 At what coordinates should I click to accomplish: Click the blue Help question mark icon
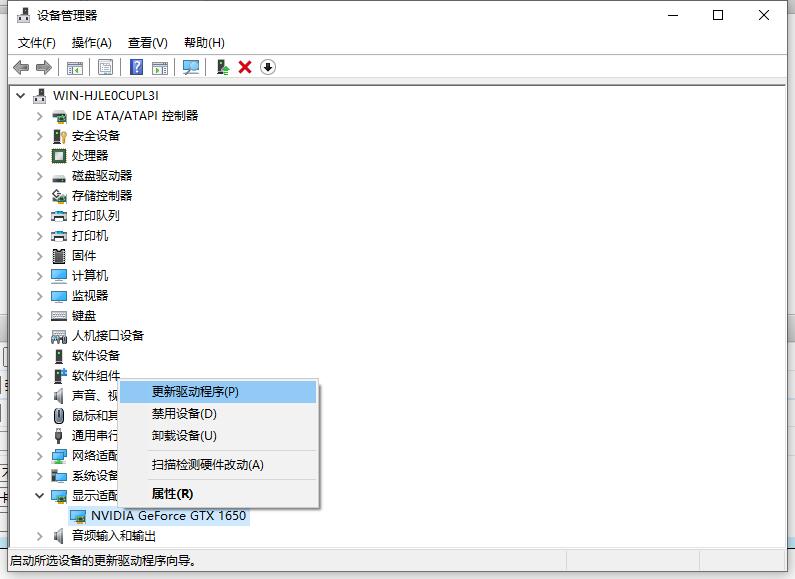coord(136,67)
